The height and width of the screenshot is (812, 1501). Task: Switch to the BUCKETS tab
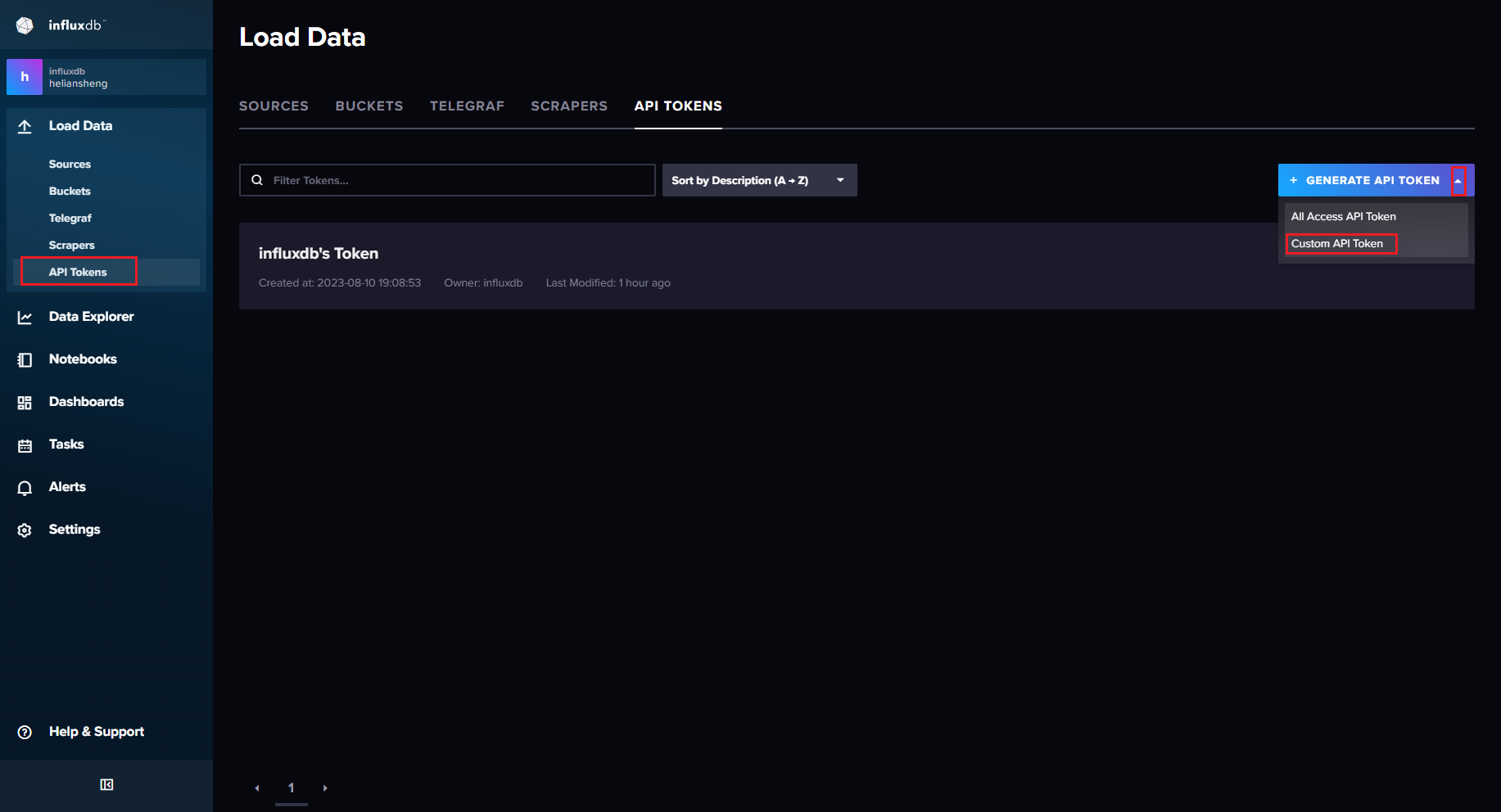(368, 106)
